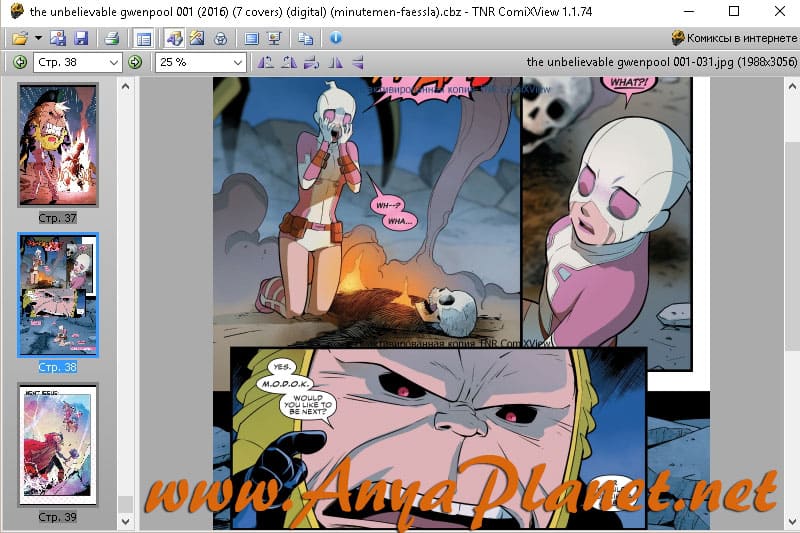Click the Стр. 37 label
The image size is (800, 533).
tap(58, 218)
